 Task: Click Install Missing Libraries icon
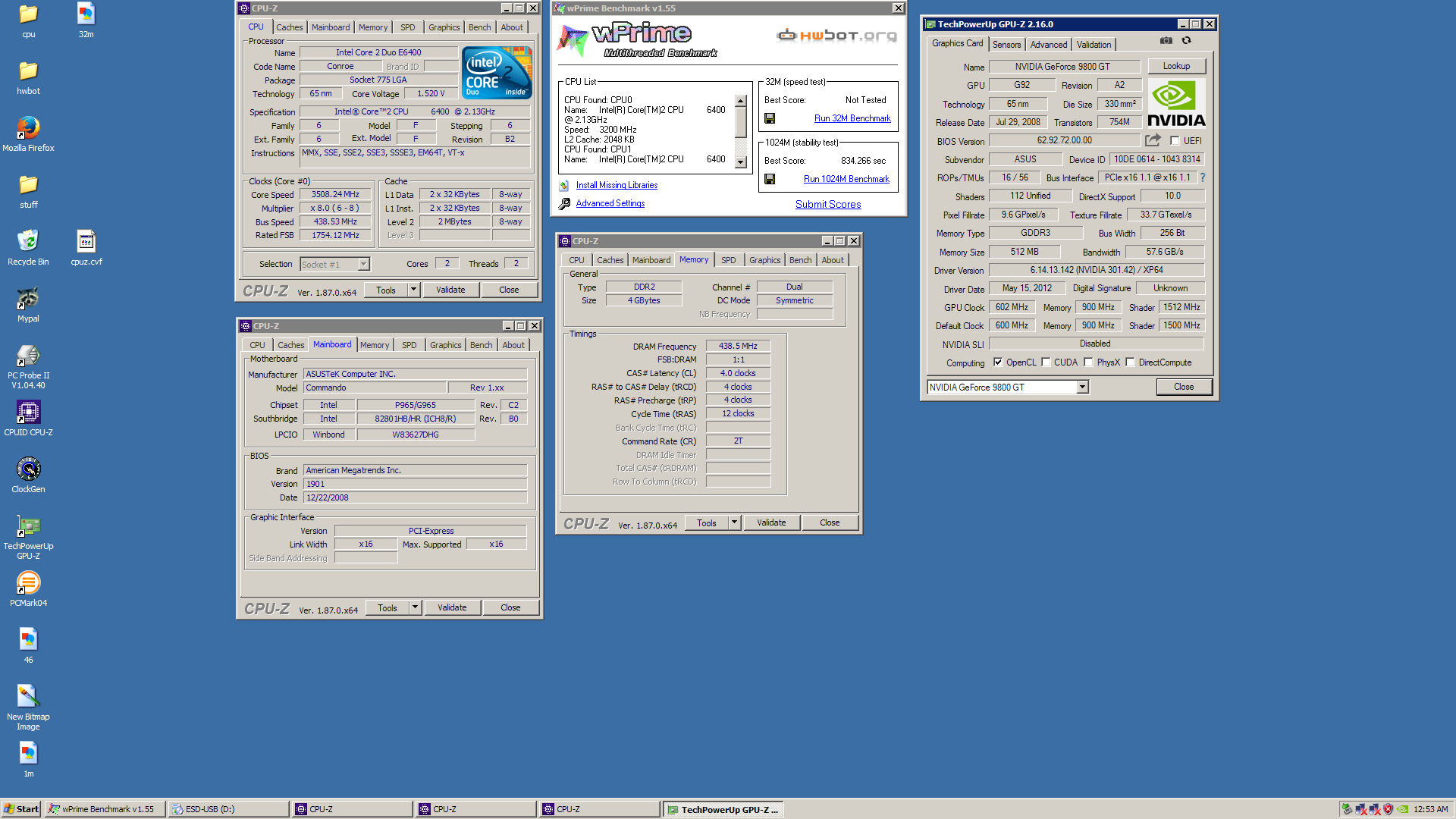pyautogui.click(x=564, y=185)
